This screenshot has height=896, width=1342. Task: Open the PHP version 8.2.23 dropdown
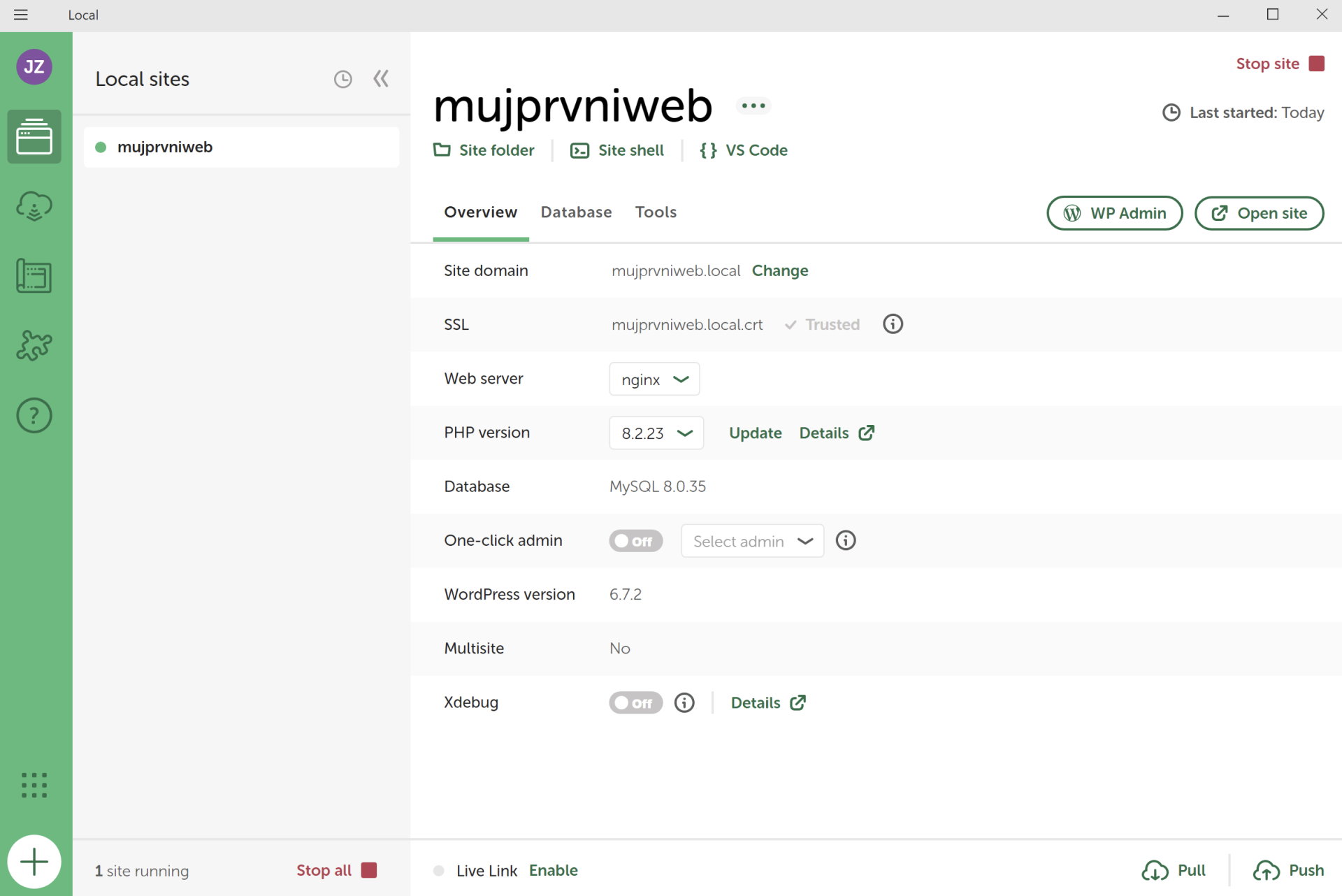(656, 433)
